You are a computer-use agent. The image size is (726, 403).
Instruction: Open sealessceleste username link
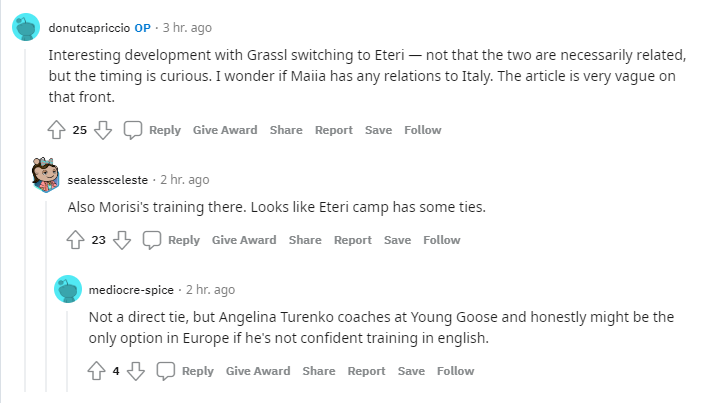[107, 180]
